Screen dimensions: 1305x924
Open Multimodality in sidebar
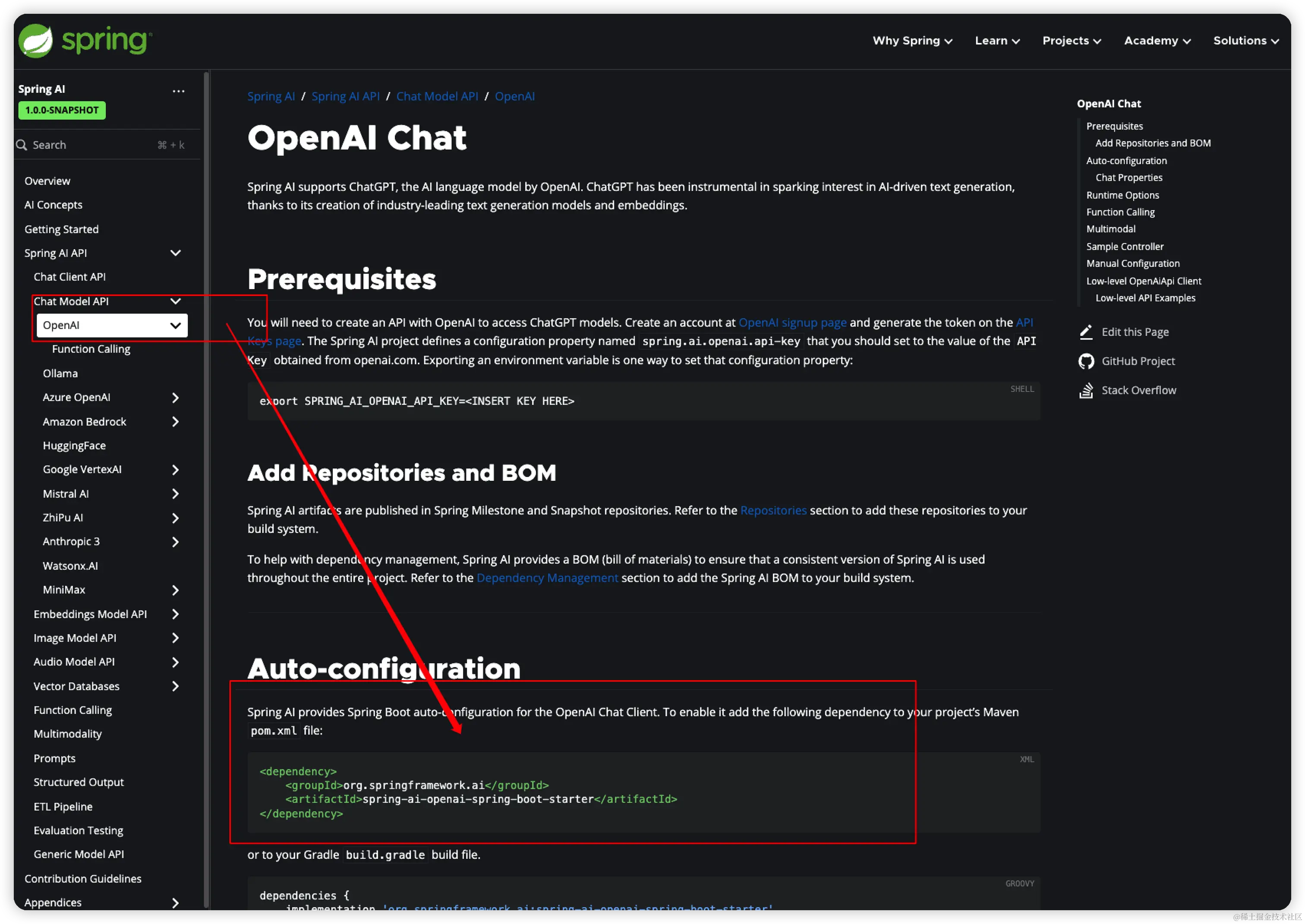68,734
